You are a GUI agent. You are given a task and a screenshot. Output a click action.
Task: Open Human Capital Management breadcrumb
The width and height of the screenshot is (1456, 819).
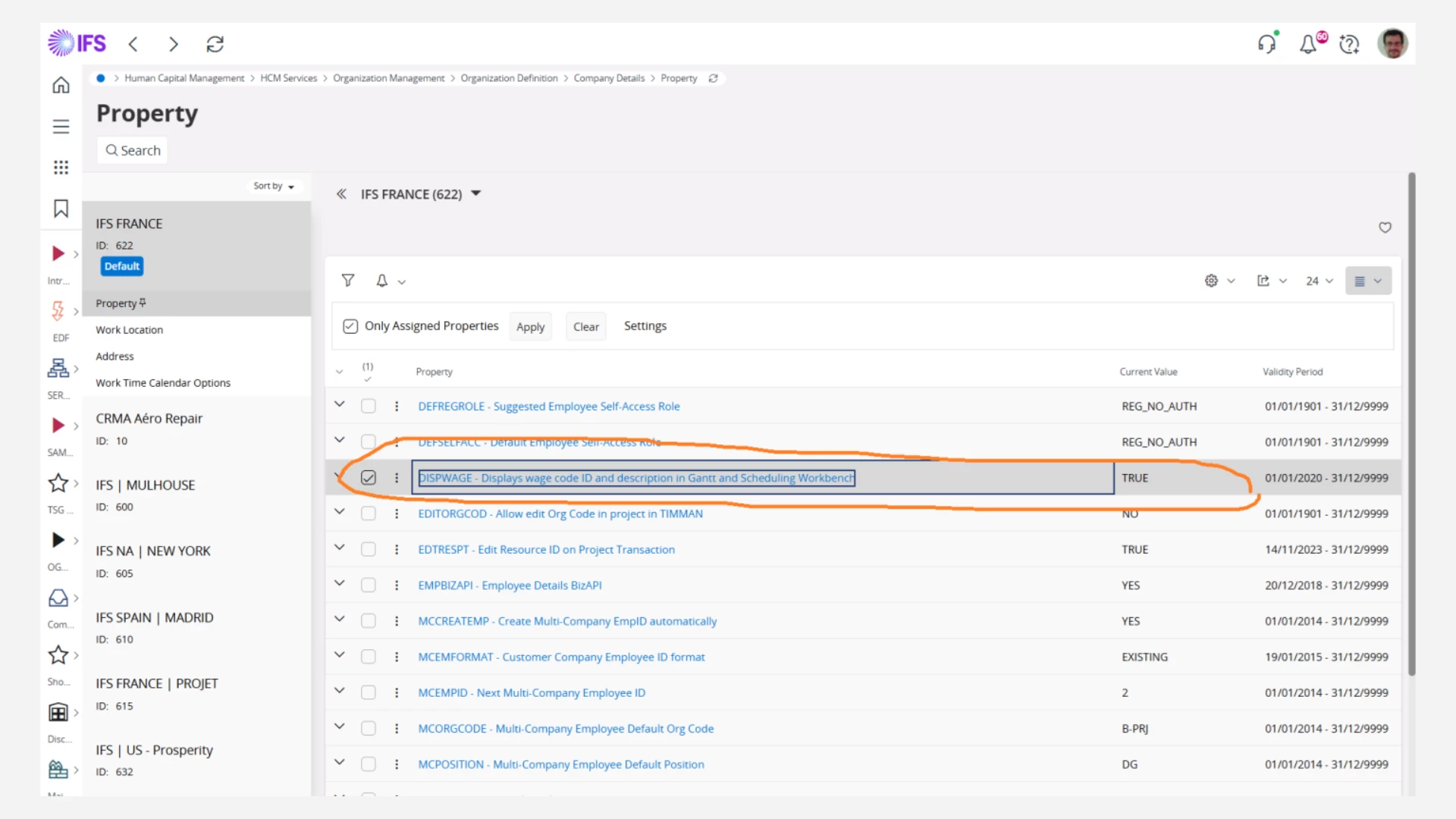184,78
